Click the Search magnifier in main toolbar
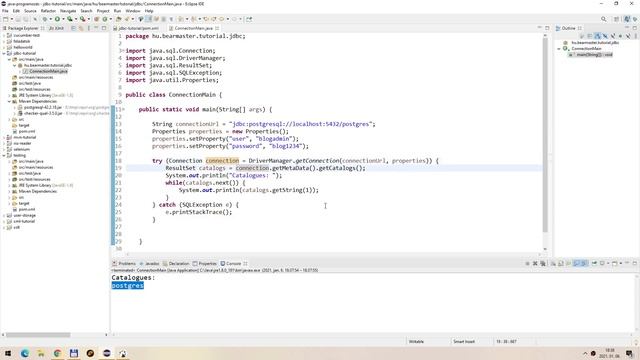 603,19
